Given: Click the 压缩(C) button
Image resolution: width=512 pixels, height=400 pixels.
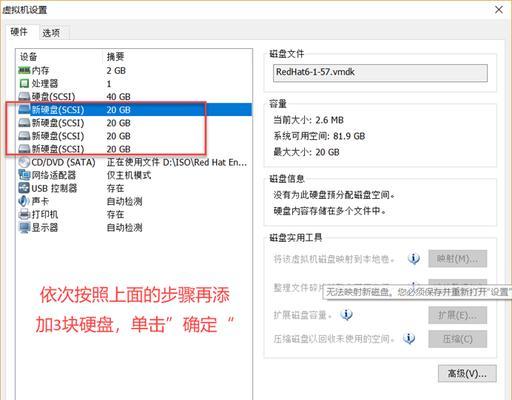Looking at the screenshot, I should coord(458,339).
